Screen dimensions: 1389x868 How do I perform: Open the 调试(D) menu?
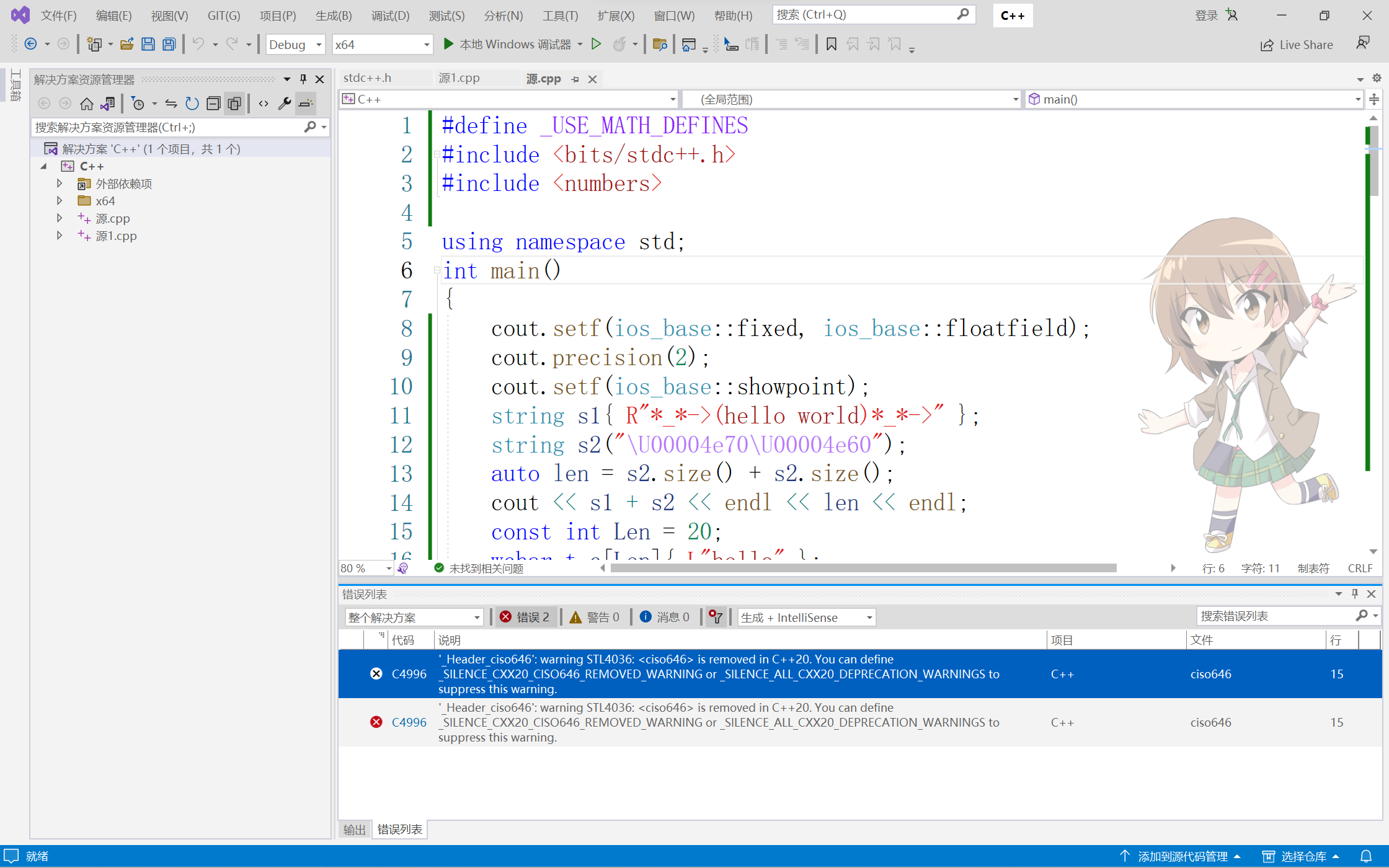click(390, 15)
